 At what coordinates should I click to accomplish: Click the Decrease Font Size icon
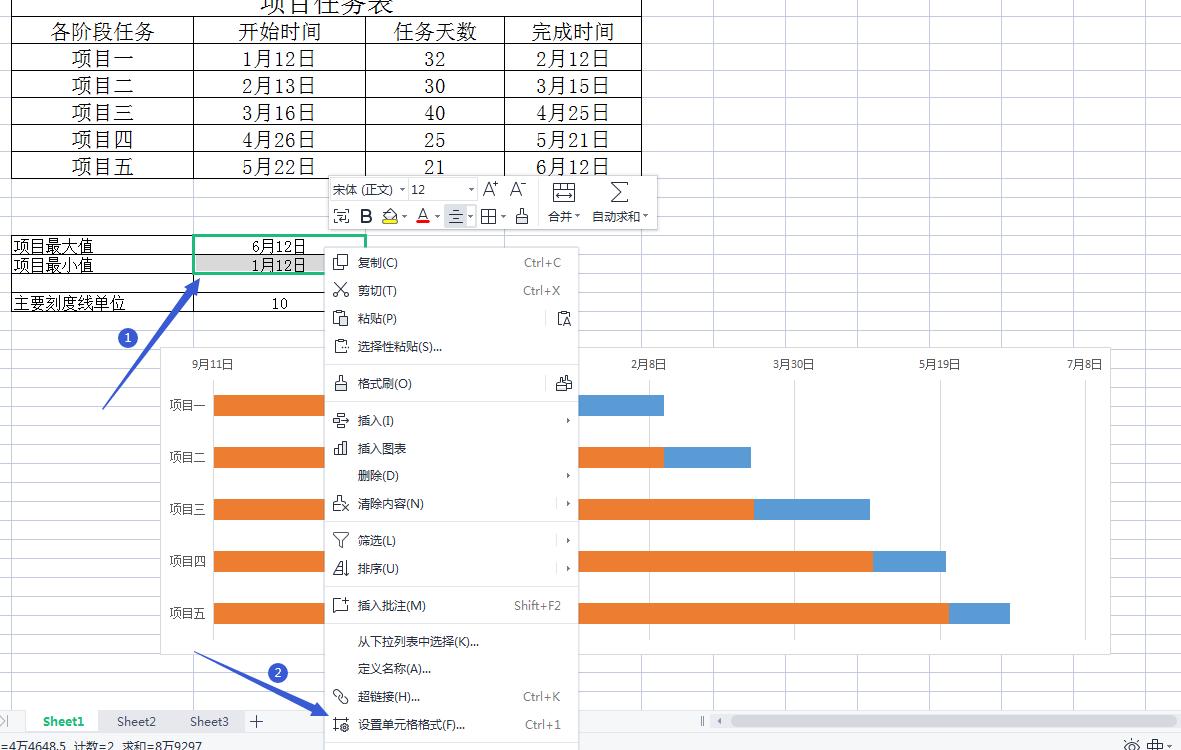pyautogui.click(x=516, y=191)
